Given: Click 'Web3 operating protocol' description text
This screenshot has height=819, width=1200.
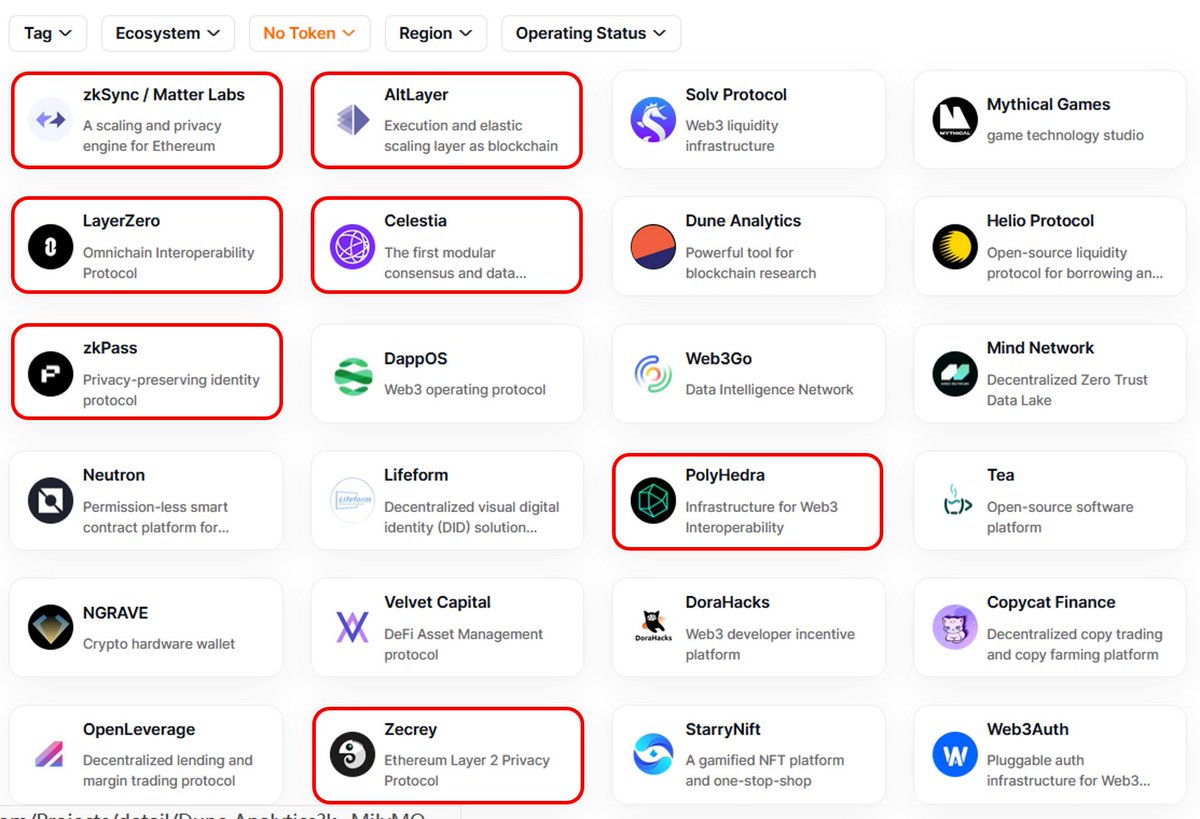Looking at the screenshot, I should [x=465, y=390].
